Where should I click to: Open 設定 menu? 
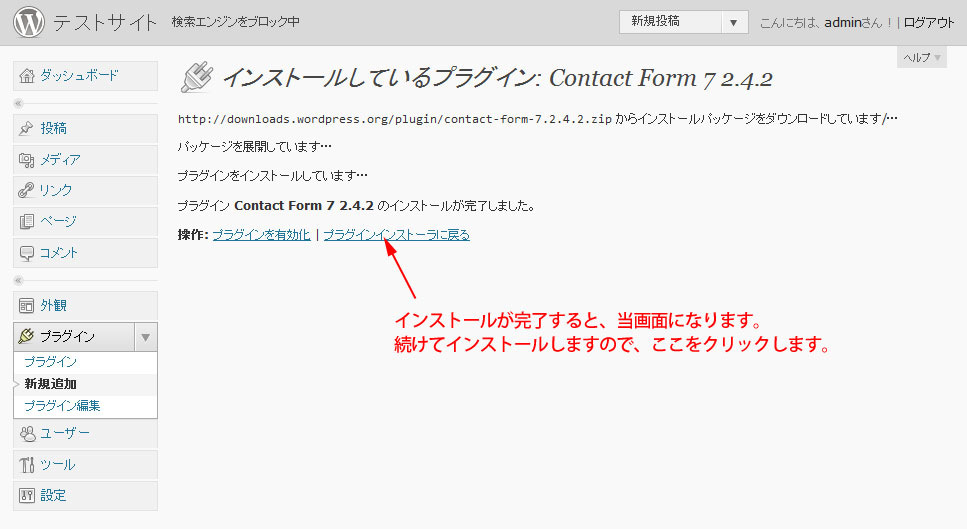point(85,495)
